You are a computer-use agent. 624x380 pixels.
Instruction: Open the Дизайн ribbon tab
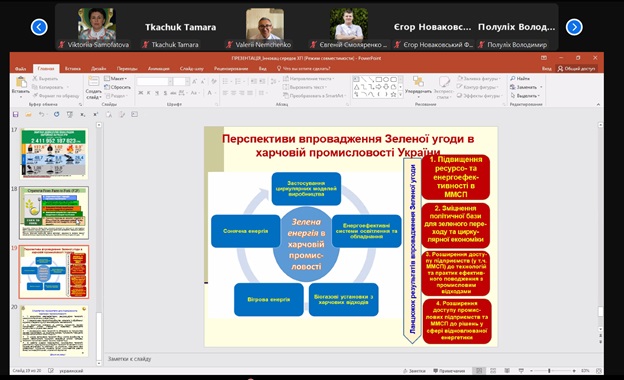coord(98,68)
